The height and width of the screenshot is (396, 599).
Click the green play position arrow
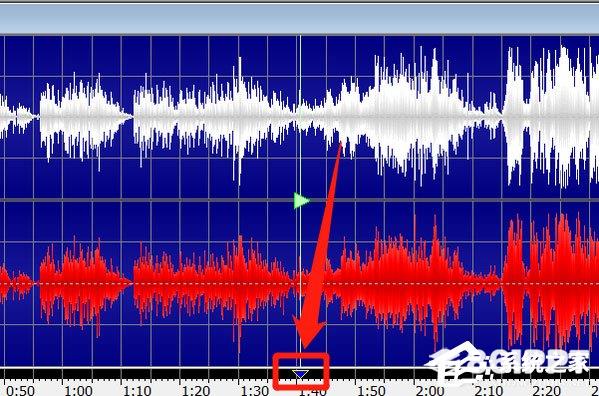[x=302, y=201]
